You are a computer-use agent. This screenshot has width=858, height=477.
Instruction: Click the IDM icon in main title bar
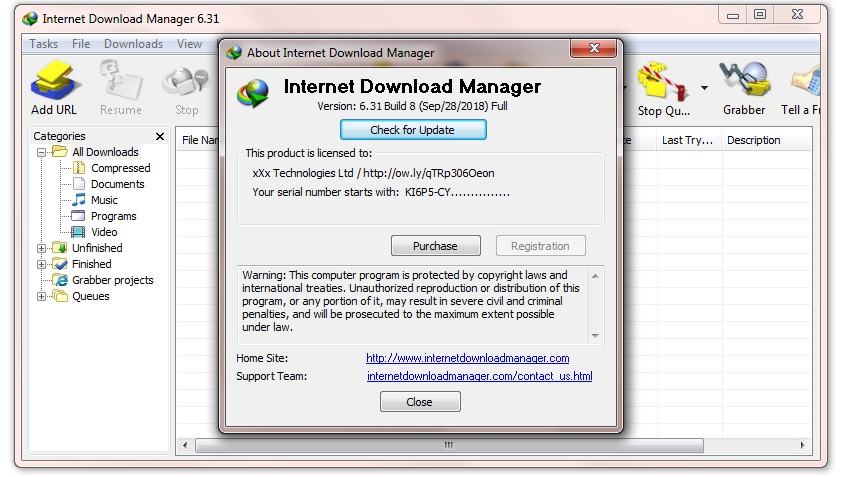pyautogui.click(x=30, y=19)
